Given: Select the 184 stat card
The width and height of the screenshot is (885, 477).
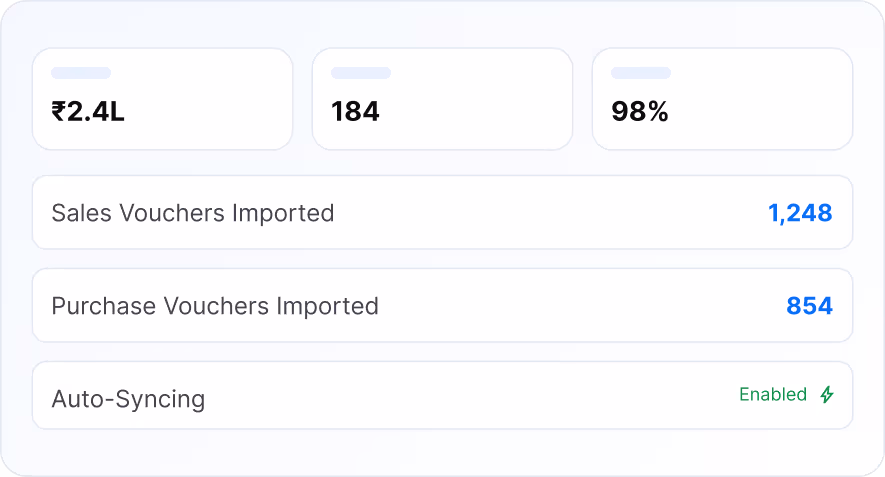Looking at the screenshot, I should pyautogui.click(x=442, y=99).
